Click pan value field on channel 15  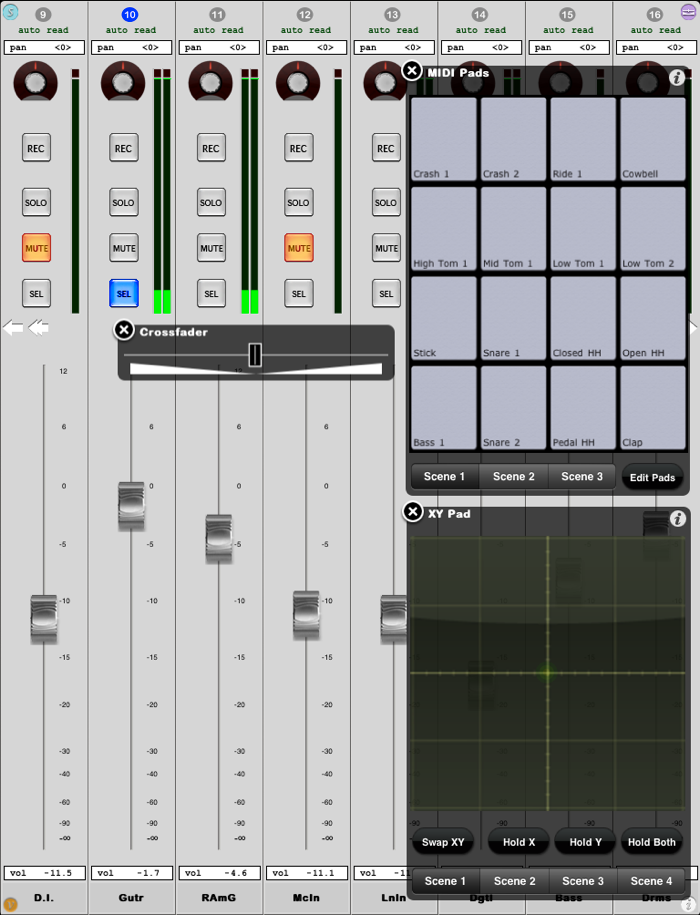tap(569, 47)
